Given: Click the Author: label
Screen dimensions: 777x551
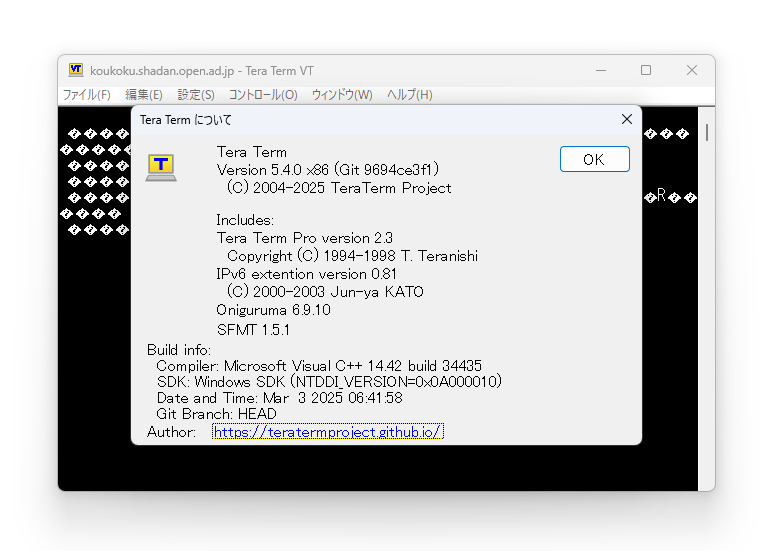Looking at the screenshot, I should [171, 432].
